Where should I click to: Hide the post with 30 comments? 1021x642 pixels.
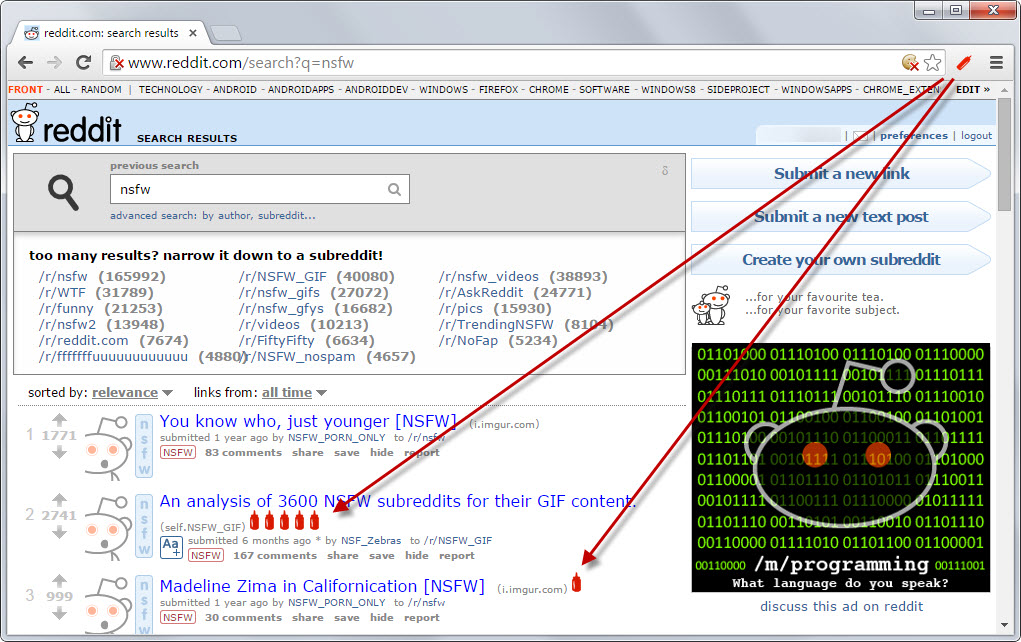coord(382,617)
